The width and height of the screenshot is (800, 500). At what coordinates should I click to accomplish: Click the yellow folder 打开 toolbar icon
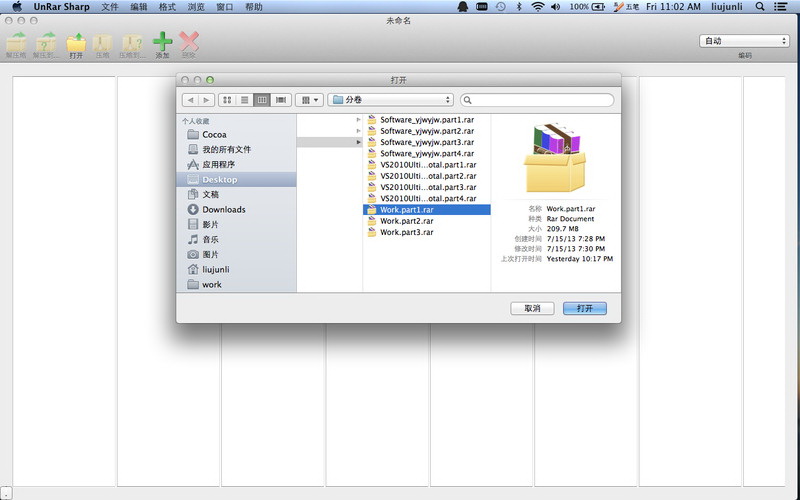coord(76,43)
